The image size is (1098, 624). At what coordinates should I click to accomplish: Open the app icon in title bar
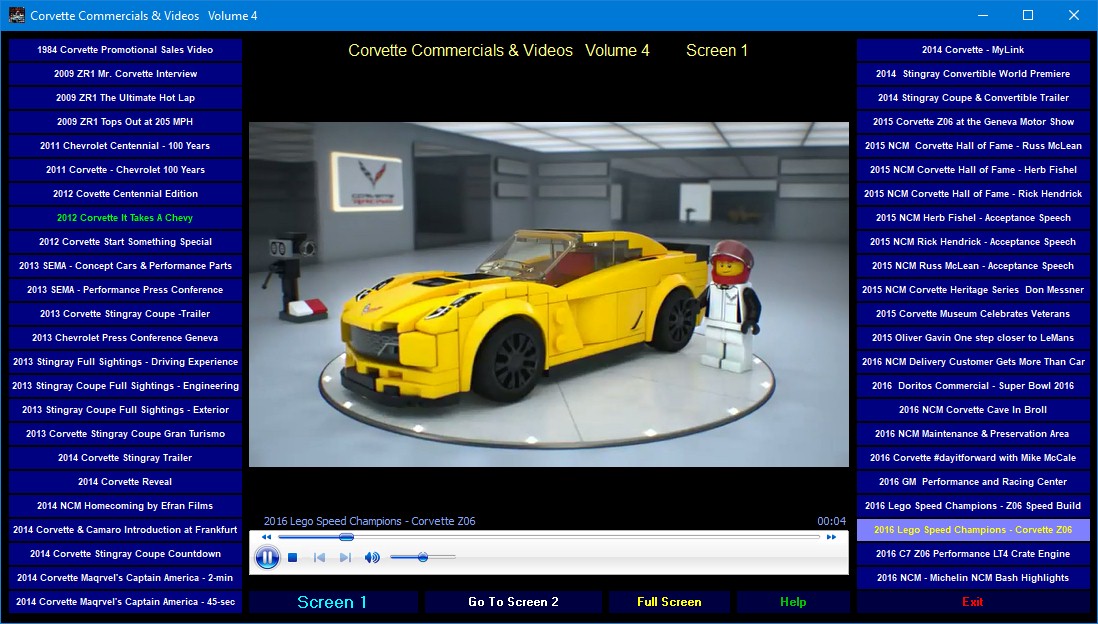click(17, 15)
